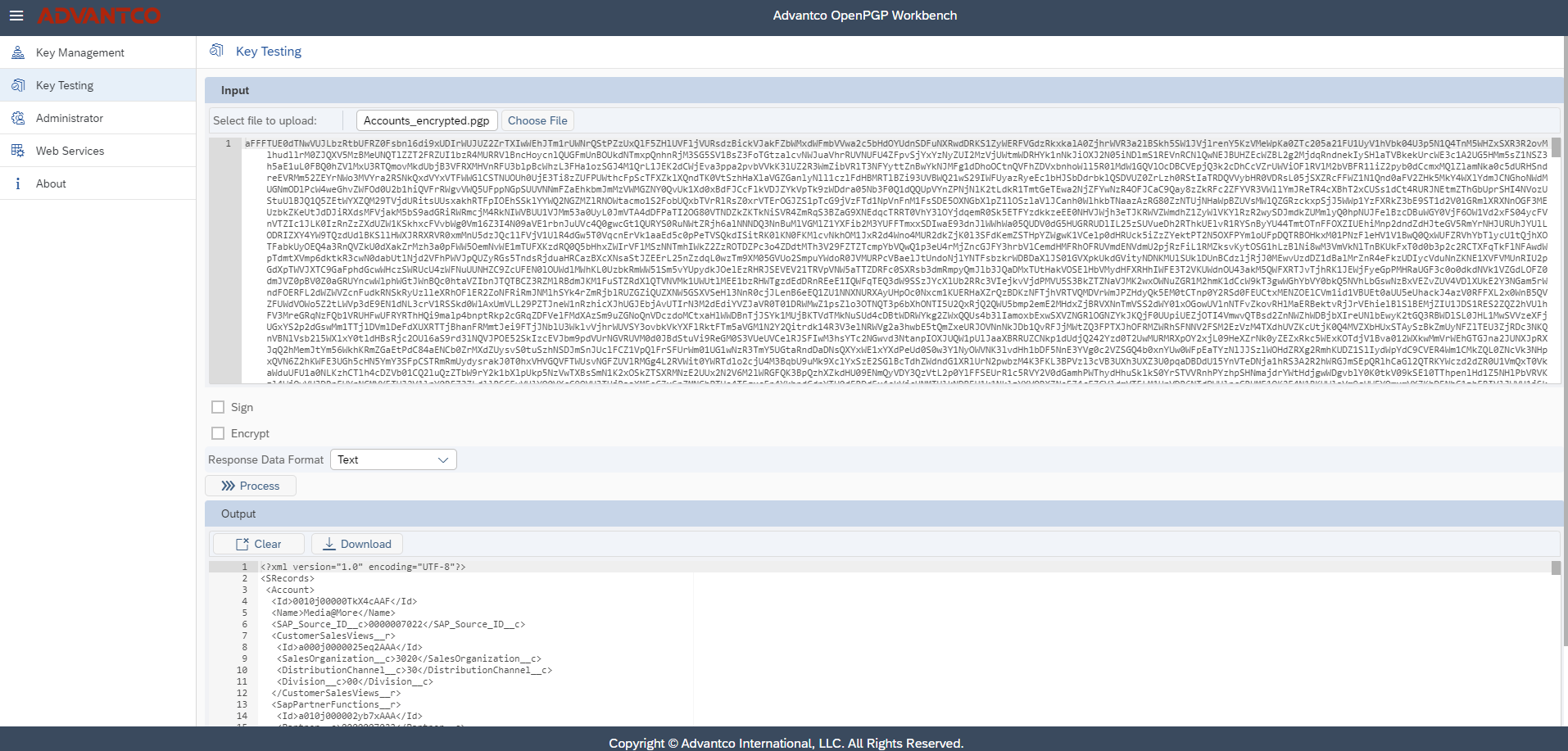Open the Web Services menu item
The height and width of the screenshot is (751, 1568).
tap(70, 151)
